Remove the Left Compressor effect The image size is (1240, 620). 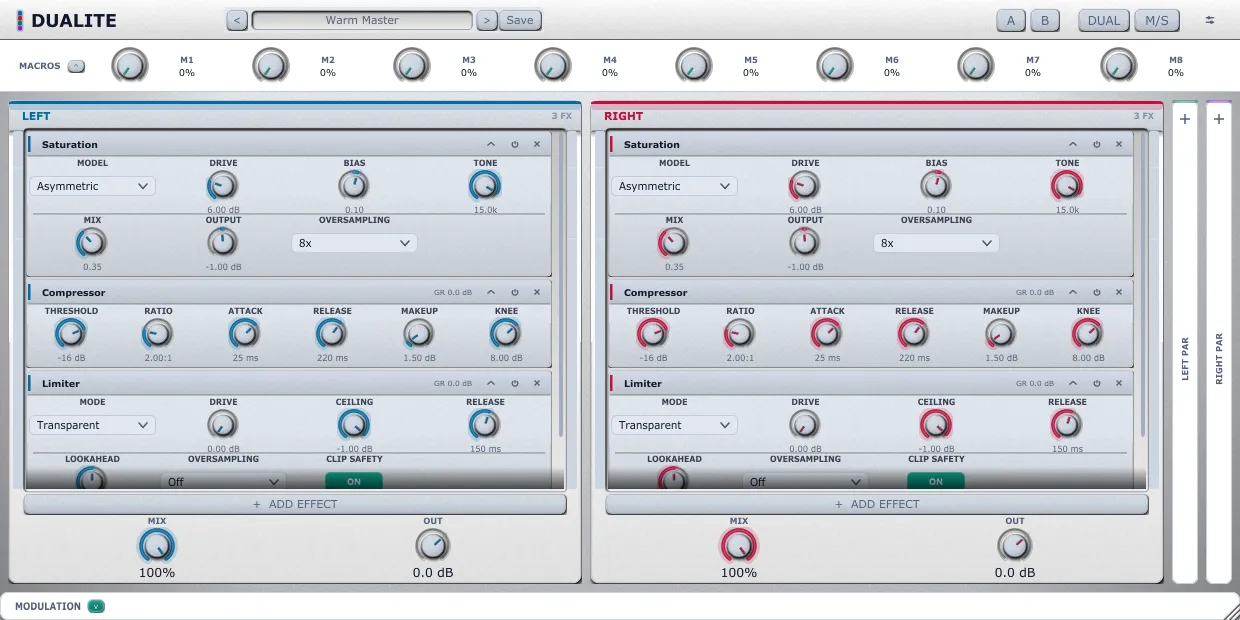[x=537, y=292]
